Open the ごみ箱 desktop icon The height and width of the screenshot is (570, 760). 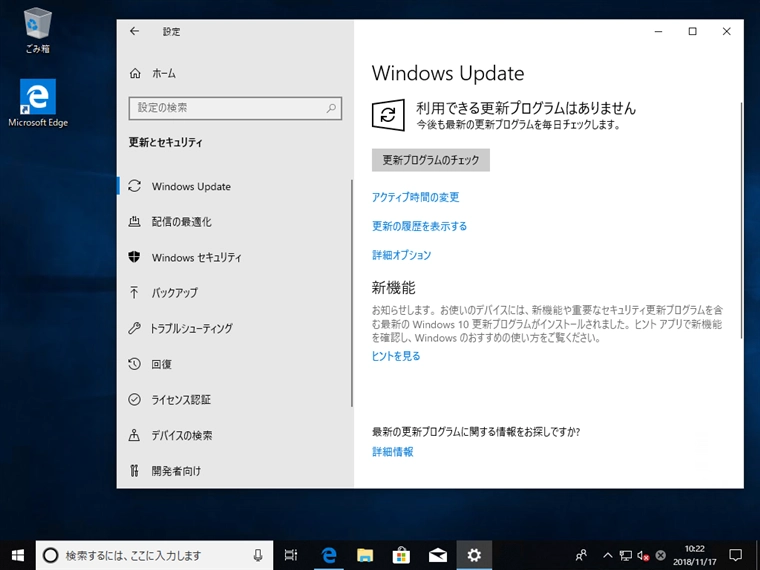[x=37, y=30]
